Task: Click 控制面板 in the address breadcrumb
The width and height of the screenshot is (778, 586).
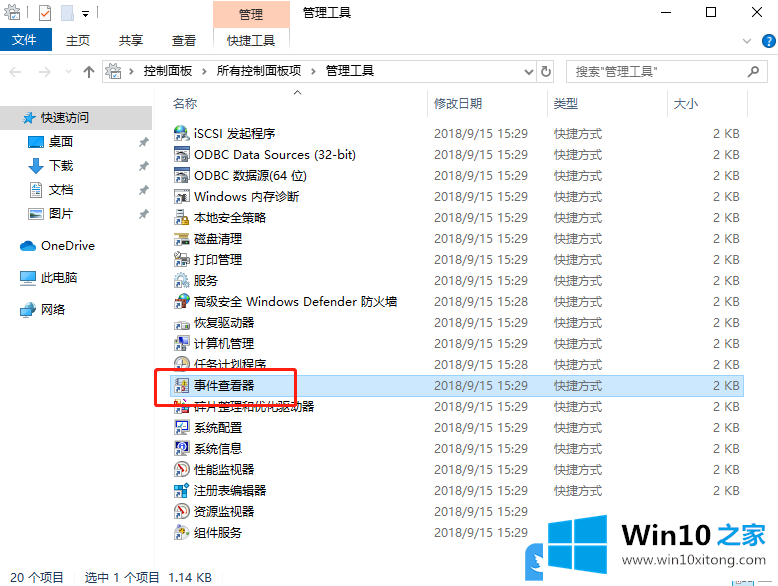Action: 168,71
